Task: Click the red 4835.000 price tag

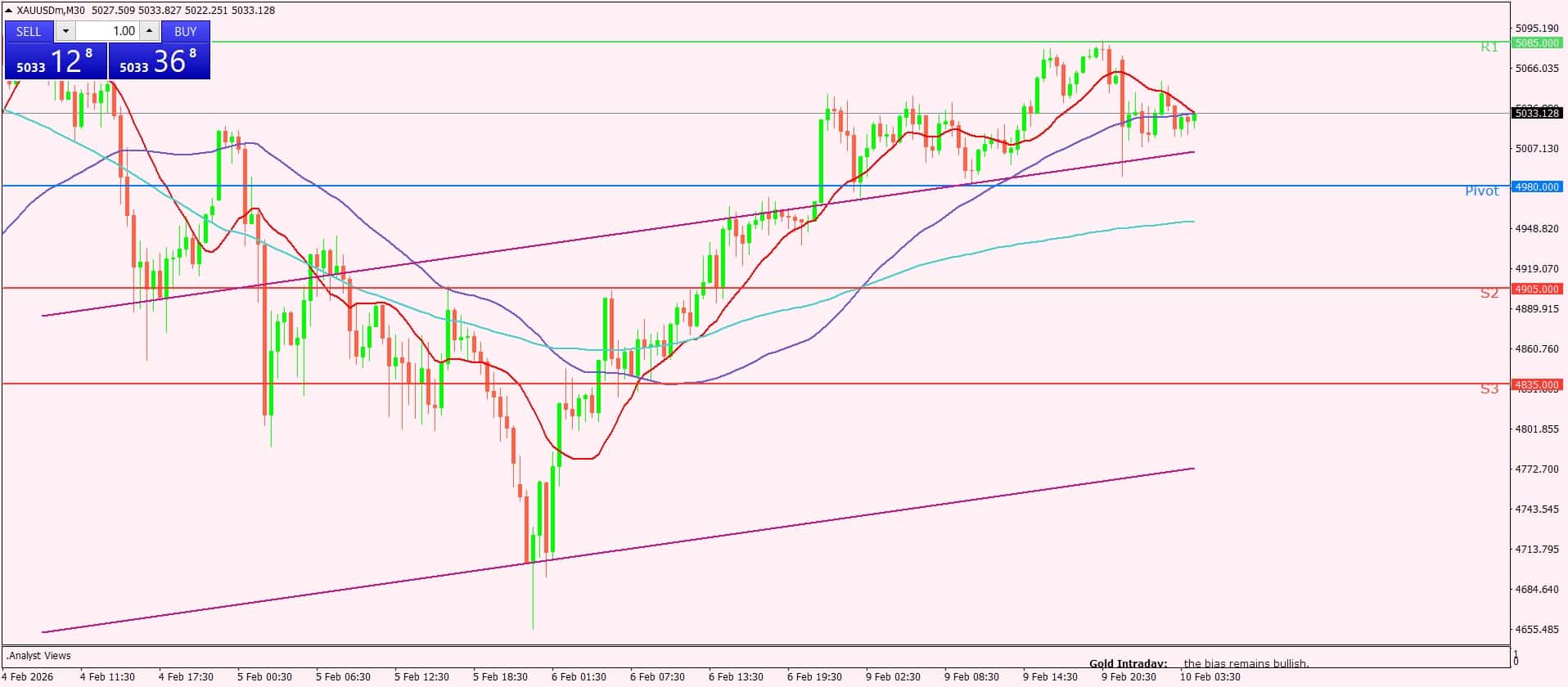Action: 1537,384
